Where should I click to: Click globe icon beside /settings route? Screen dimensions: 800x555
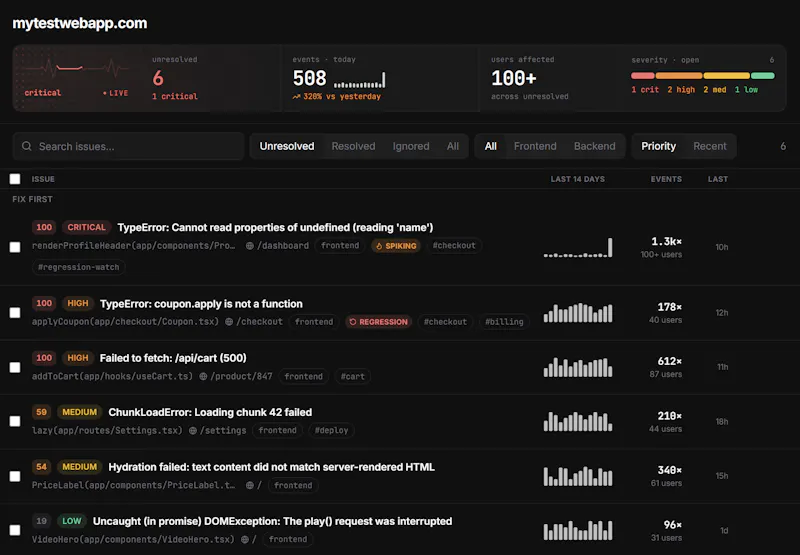(x=193, y=431)
